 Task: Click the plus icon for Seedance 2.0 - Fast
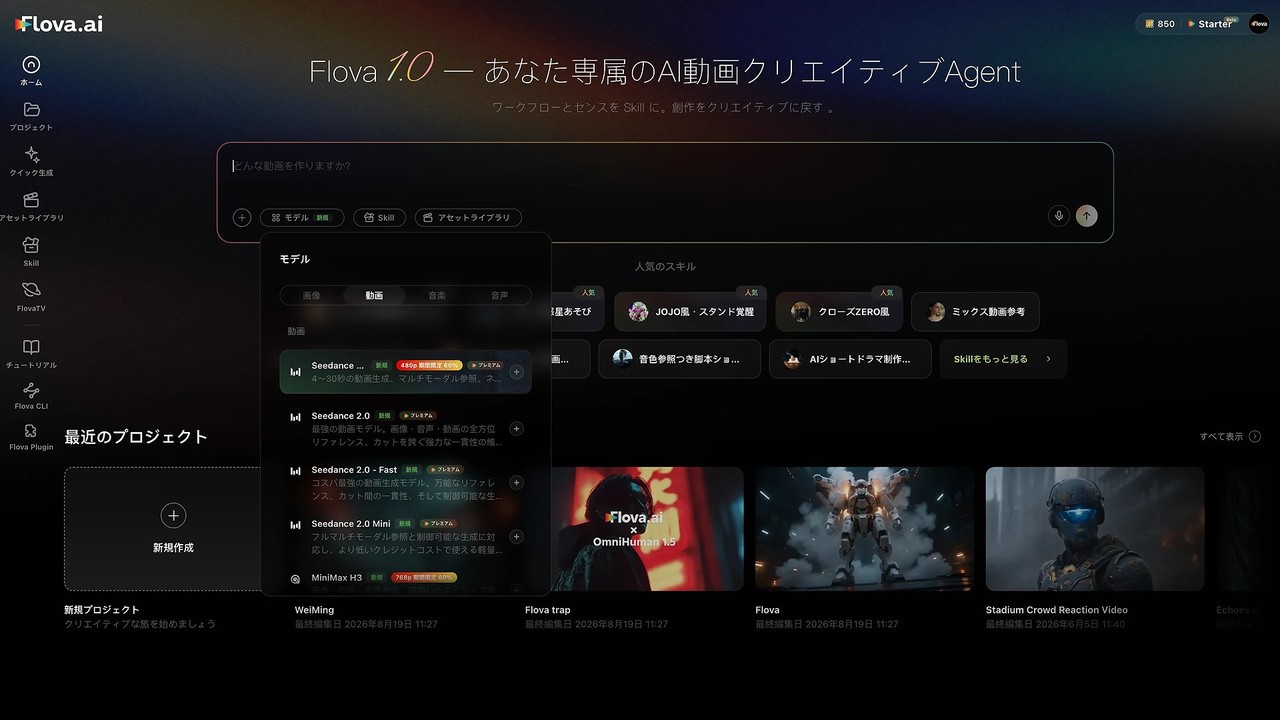point(516,483)
